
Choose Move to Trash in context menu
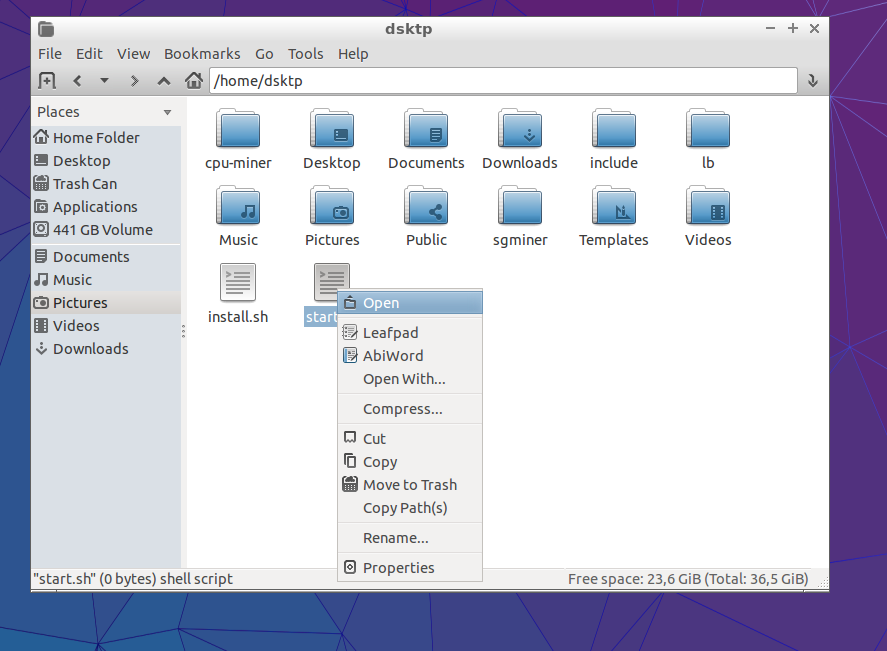(409, 485)
